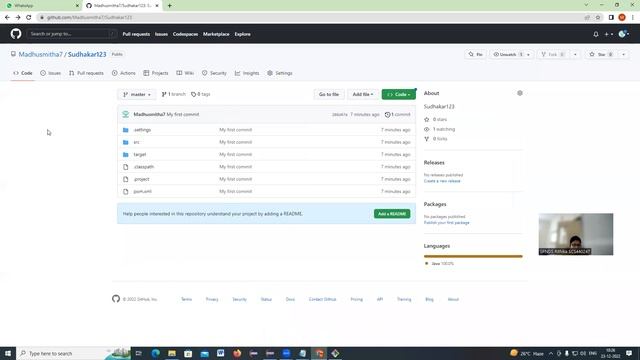Image resolution: width=640 pixels, height=360 pixels.
Task: Click the Java 100.0% language entry
Action: point(440,264)
